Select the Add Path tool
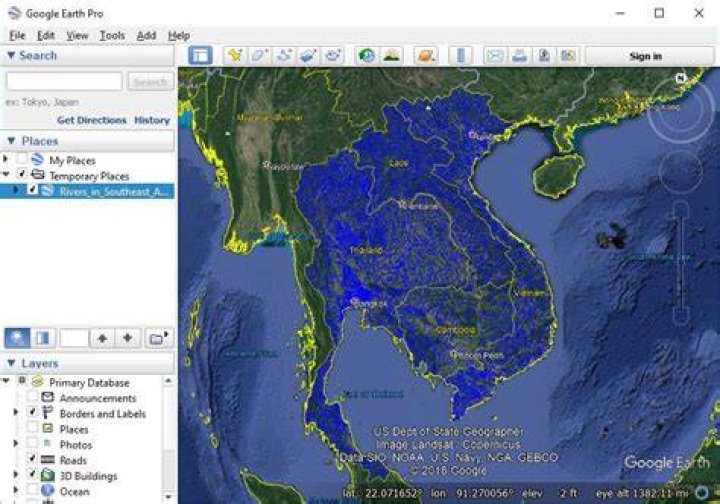 [x=284, y=56]
